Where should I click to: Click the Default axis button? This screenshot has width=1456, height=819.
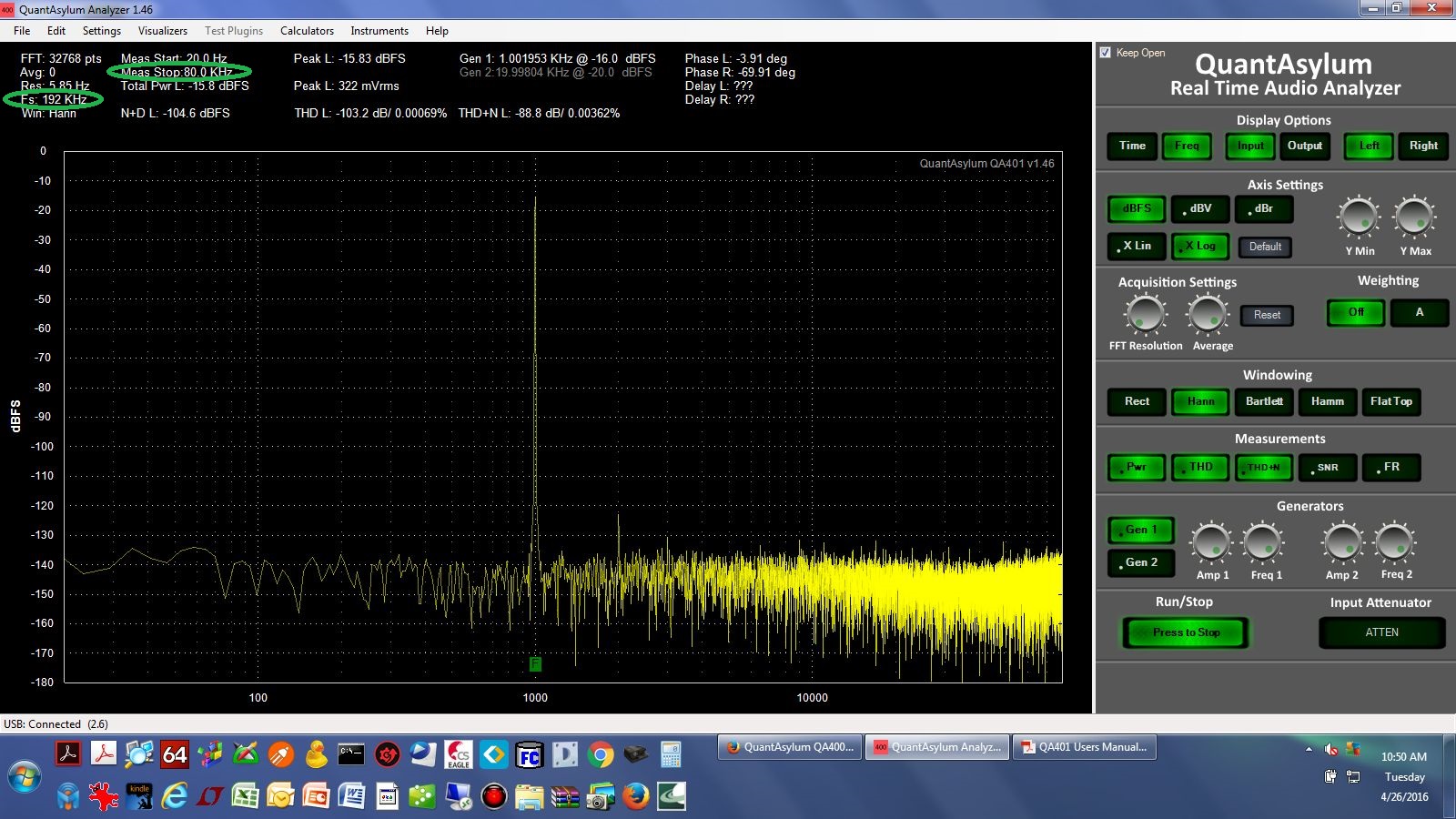coord(1265,247)
